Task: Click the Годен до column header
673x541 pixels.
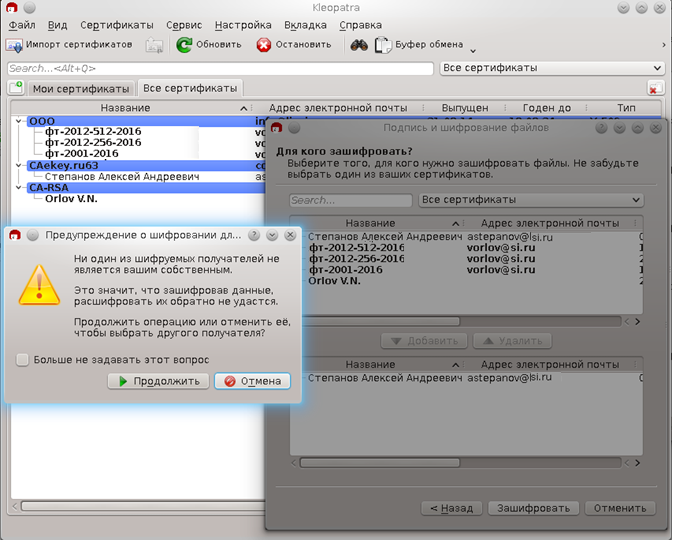Action: [547, 108]
